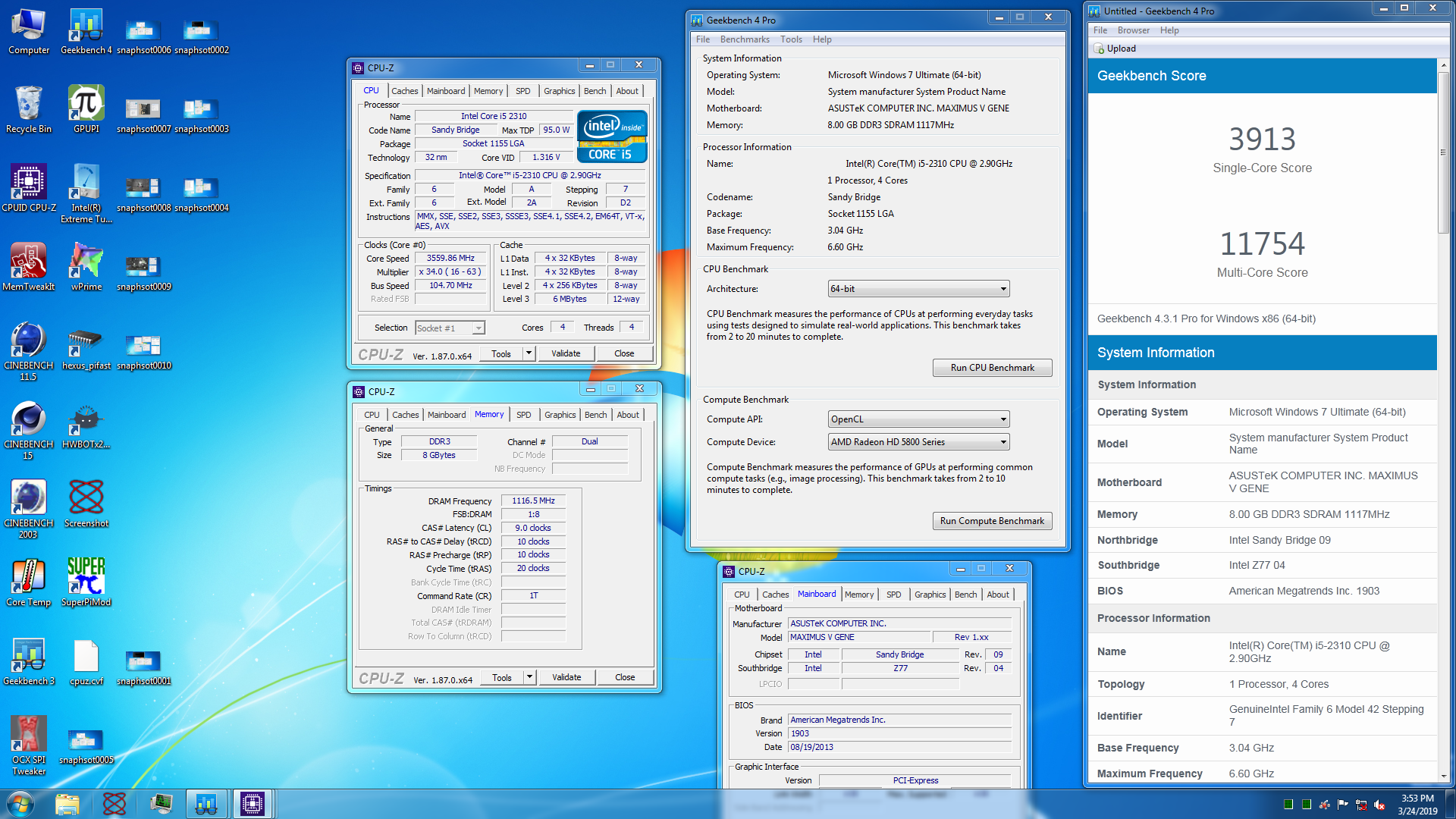Viewport: 1456px width, 819px height.
Task: Switch to the Caches tab in the CPU-Z processor window
Action: click(x=404, y=91)
